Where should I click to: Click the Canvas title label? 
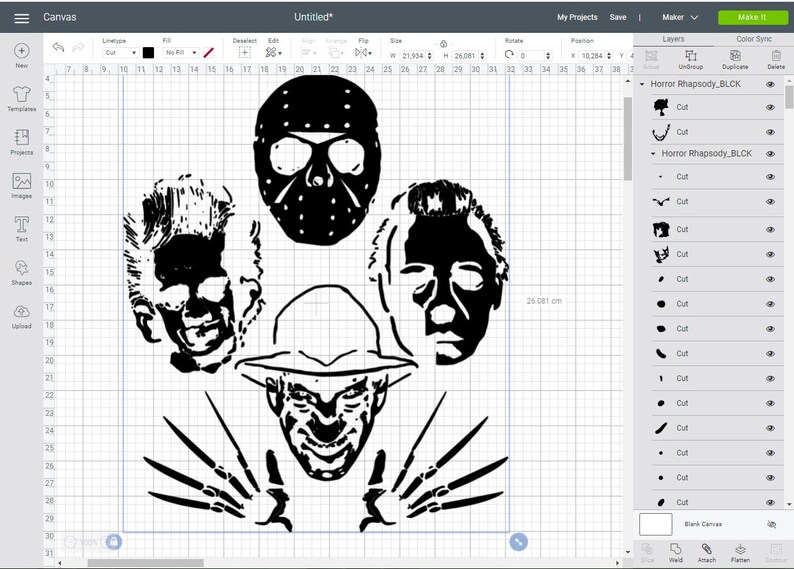tap(60, 17)
